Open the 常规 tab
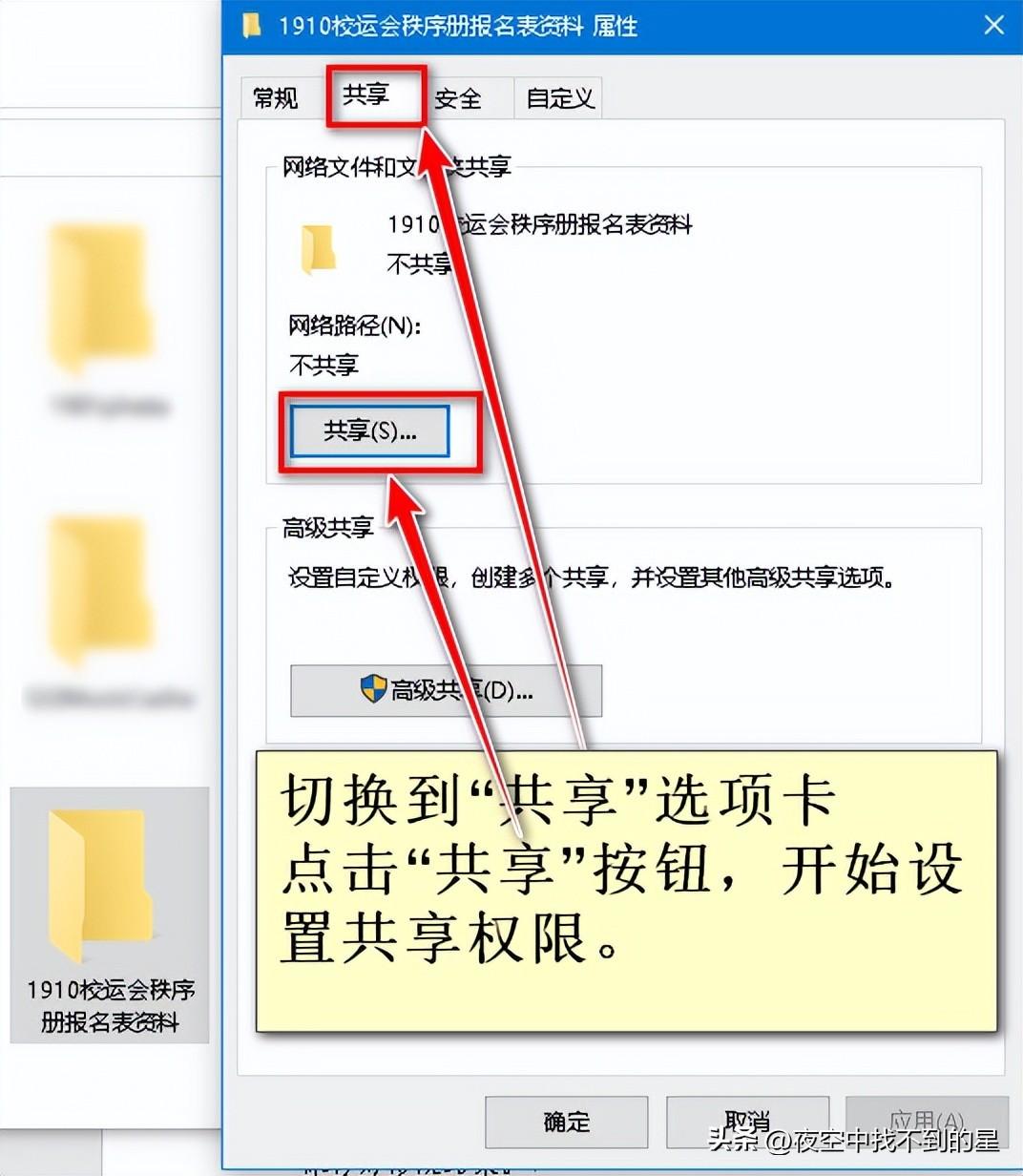Image resolution: width=1023 pixels, height=1176 pixels. 275,97
